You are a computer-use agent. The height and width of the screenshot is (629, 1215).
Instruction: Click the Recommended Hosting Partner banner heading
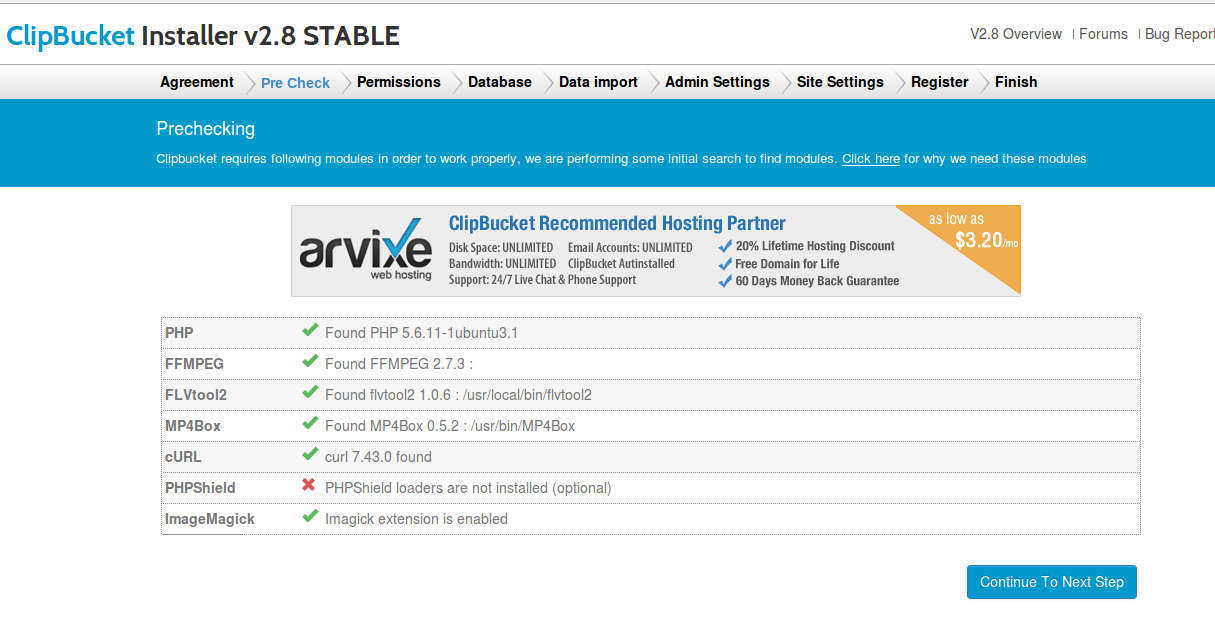(x=617, y=223)
